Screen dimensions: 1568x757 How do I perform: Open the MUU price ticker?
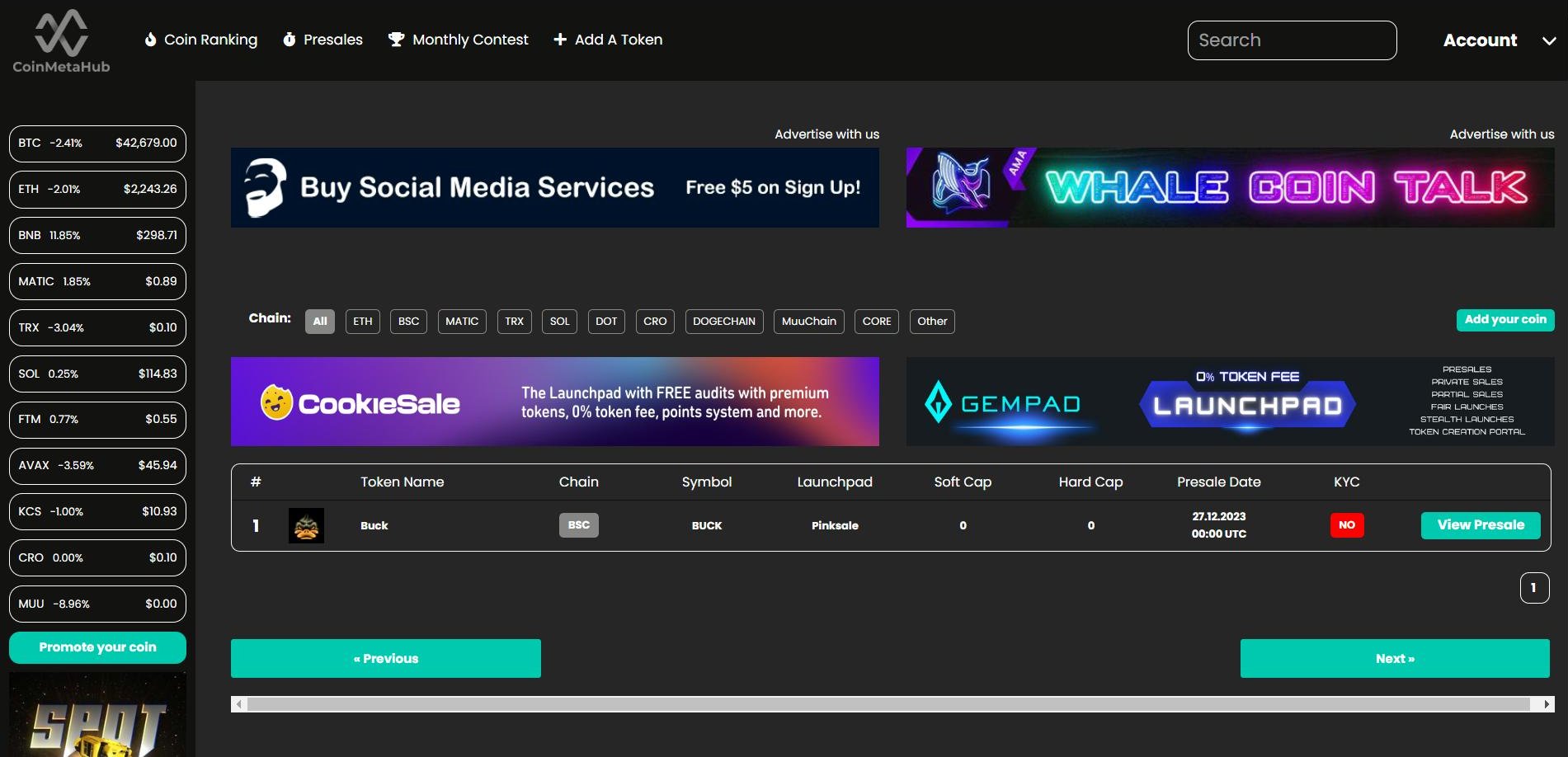tap(97, 604)
